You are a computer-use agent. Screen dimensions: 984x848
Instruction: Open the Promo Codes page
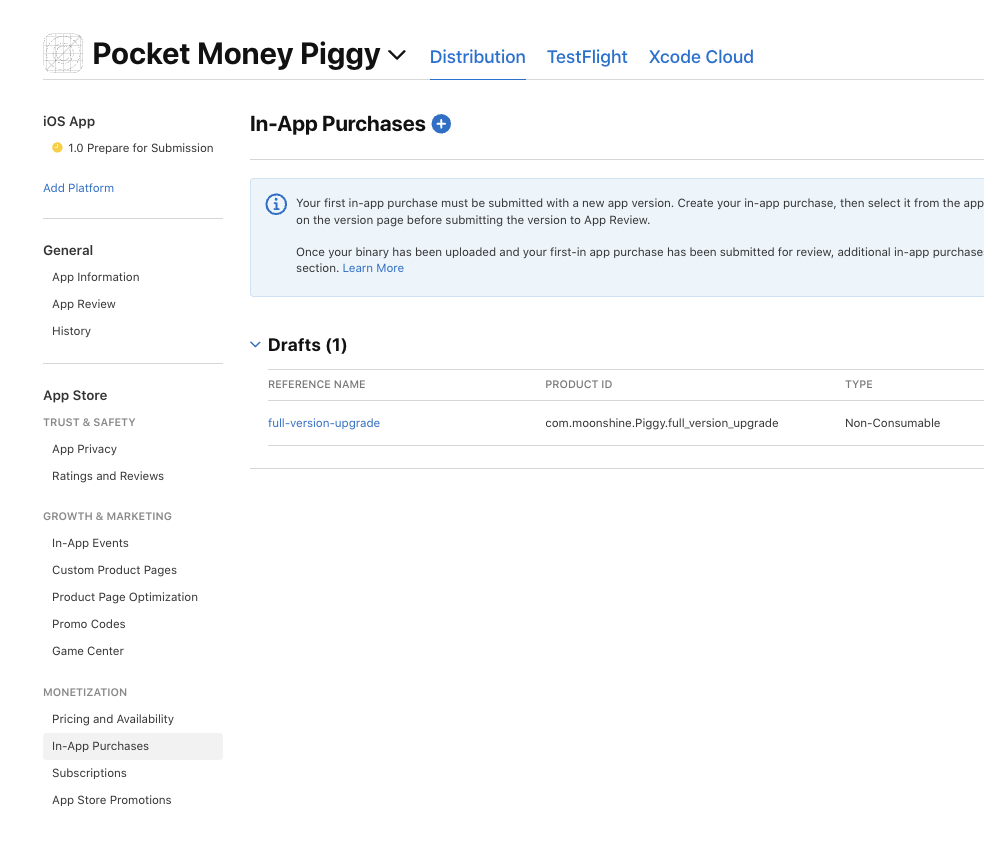(89, 624)
